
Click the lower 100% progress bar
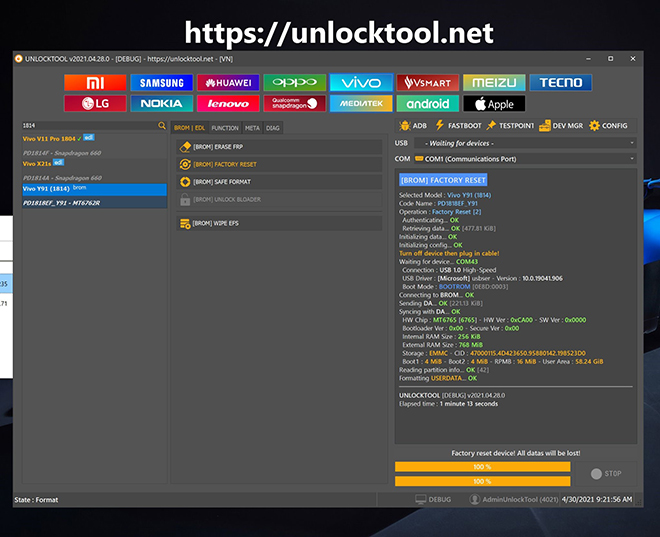(482, 481)
